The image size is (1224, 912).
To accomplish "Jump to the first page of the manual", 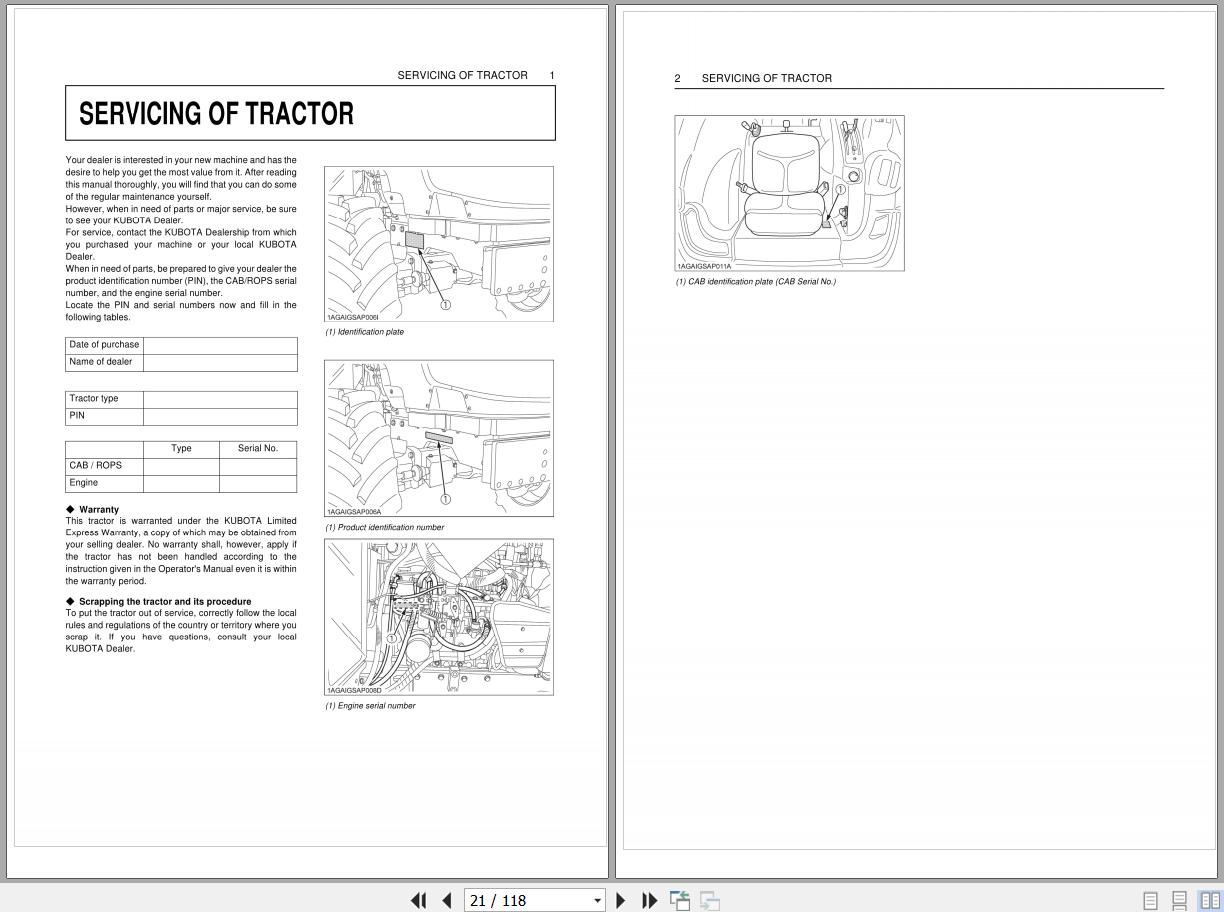I will click(x=418, y=900).
